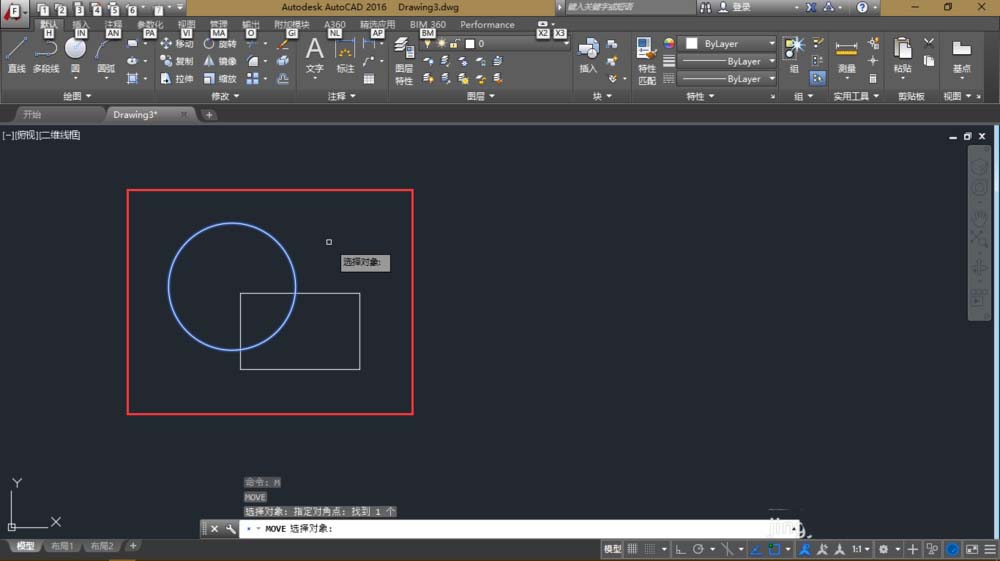Open the ByLayer color dropdown
1000x561 pixels.
(729, 44)
